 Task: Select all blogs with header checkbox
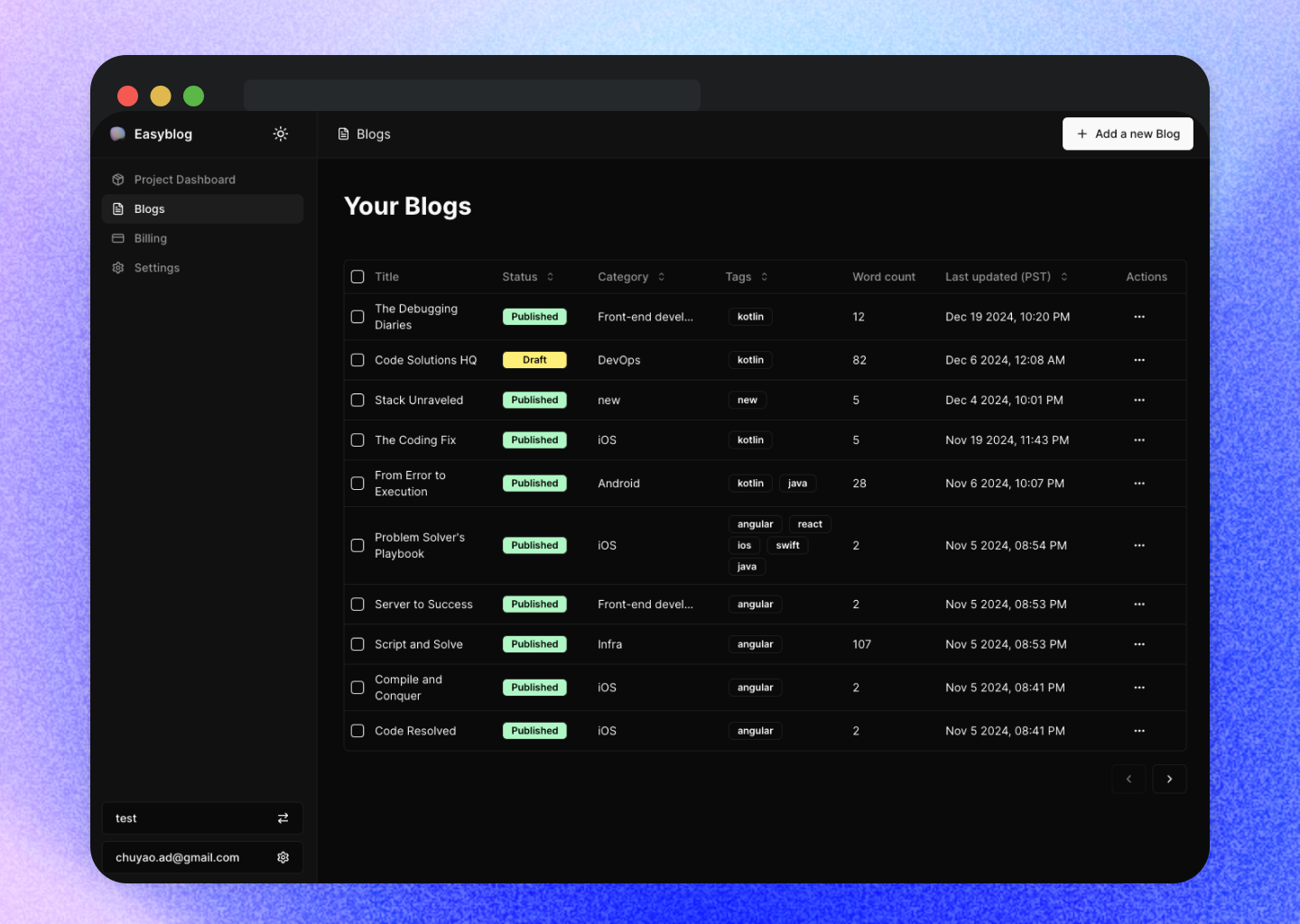pyautogui.click(x=357, y=277)
